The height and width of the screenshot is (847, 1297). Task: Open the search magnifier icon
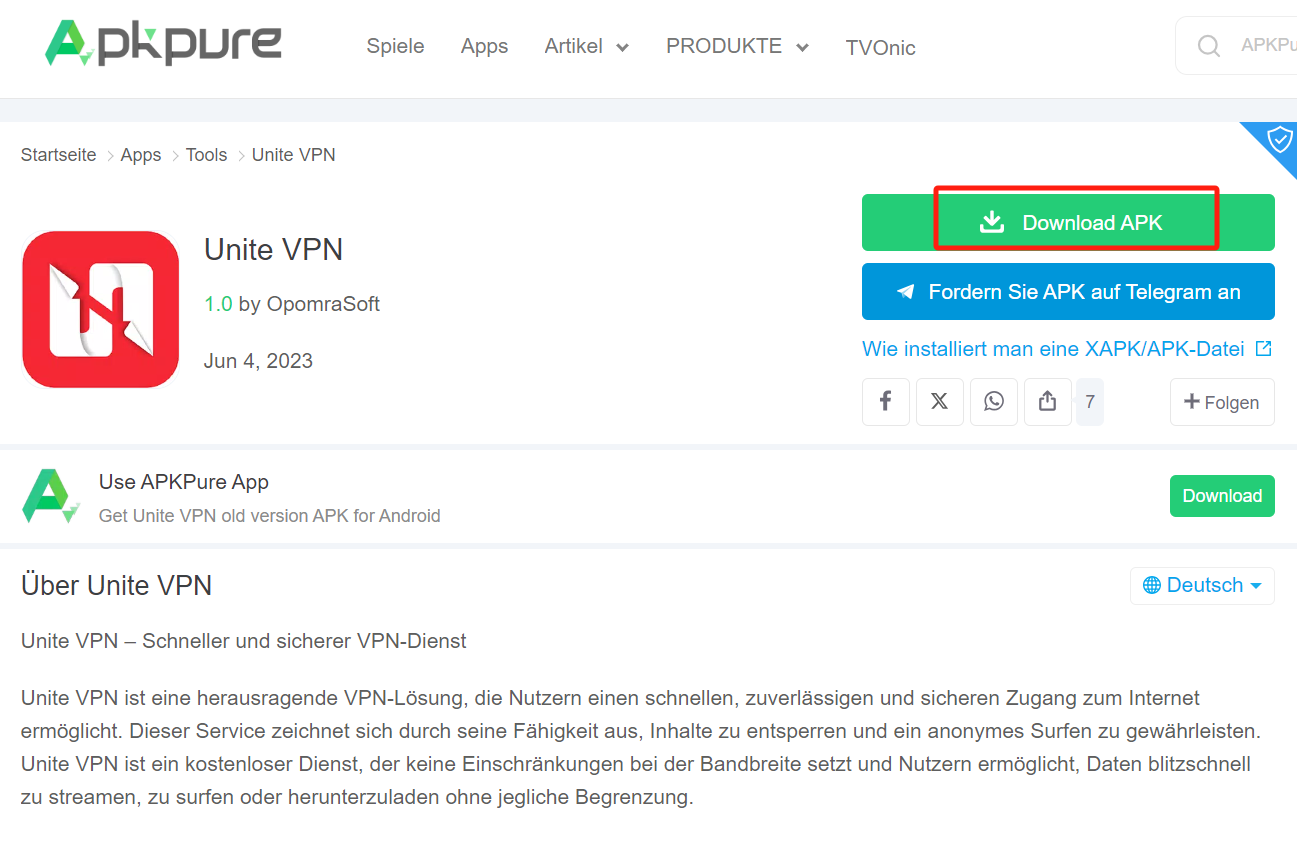coord(1209,45)
